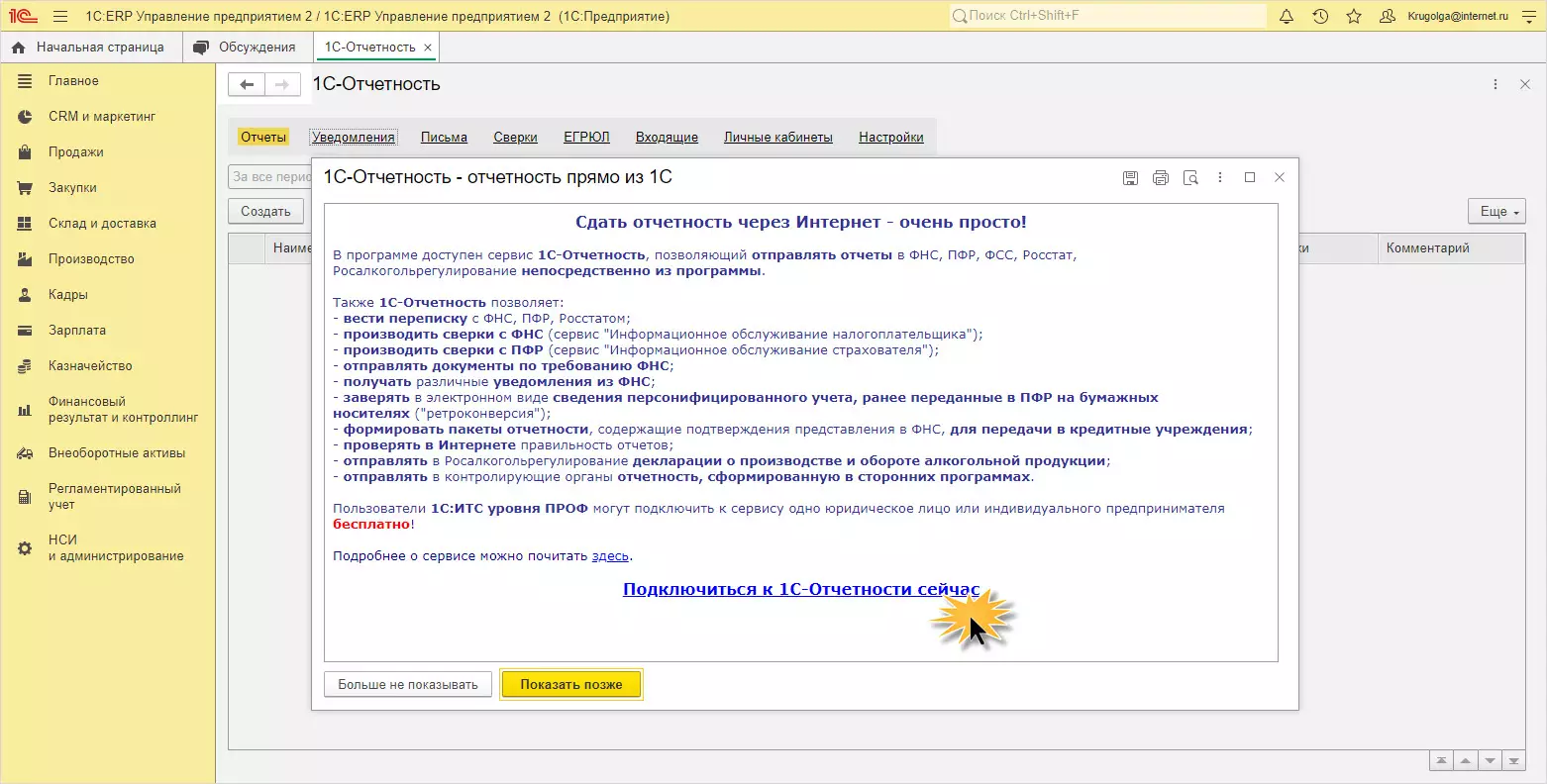Open favorites star icon
The image size is (1547, 784).
1354,17
